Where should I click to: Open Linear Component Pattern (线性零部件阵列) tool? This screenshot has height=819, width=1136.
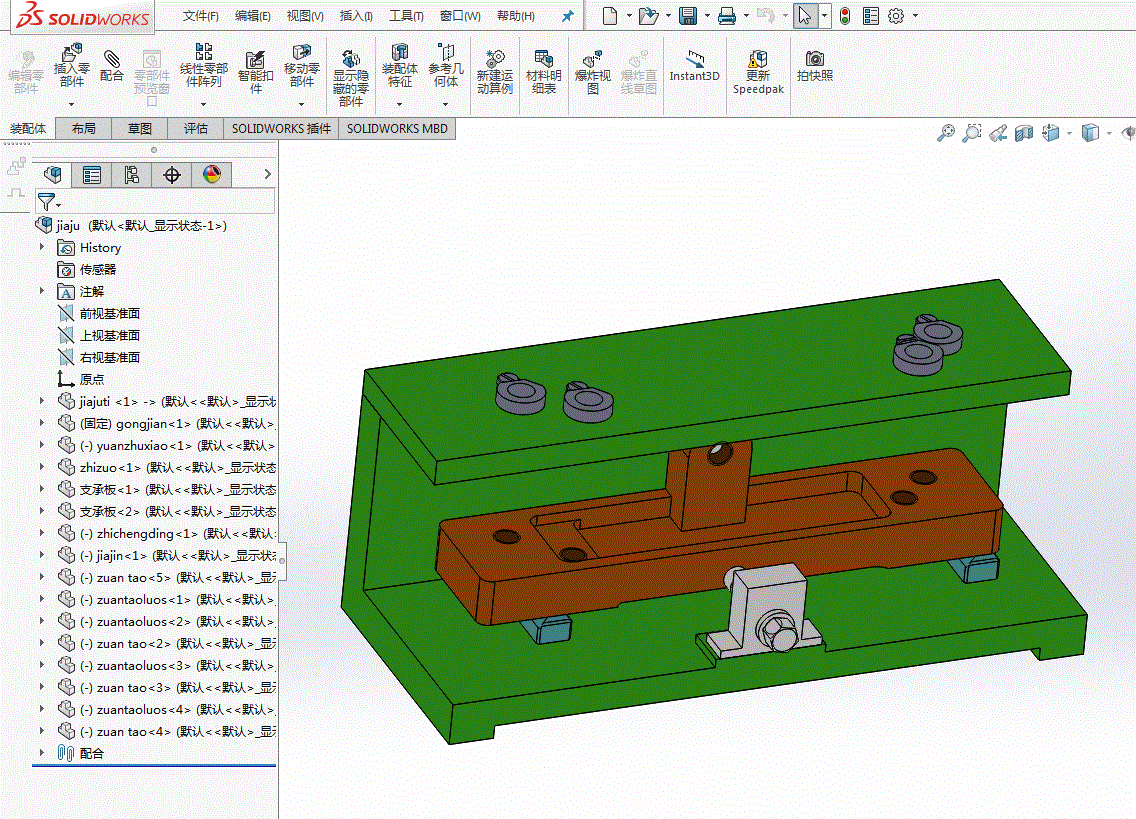[204, 66]
